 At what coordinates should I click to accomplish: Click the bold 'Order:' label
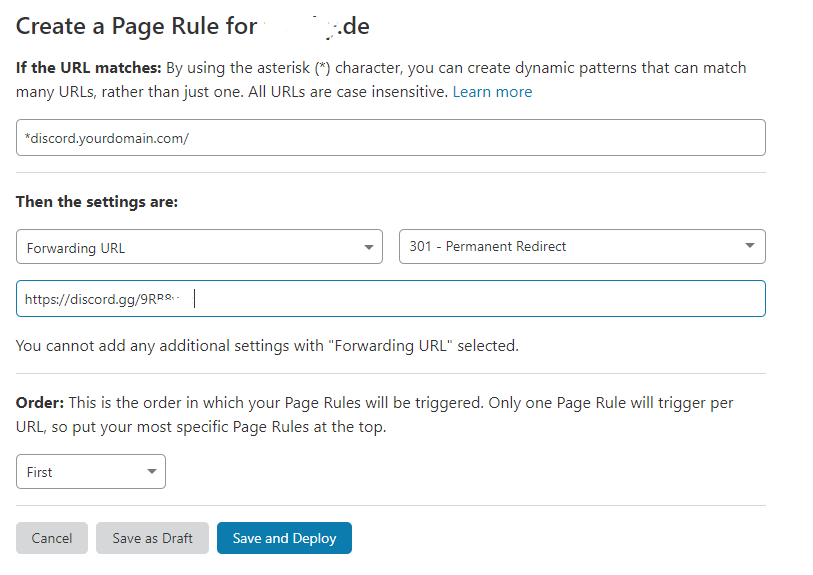click(x=40, y=402)
